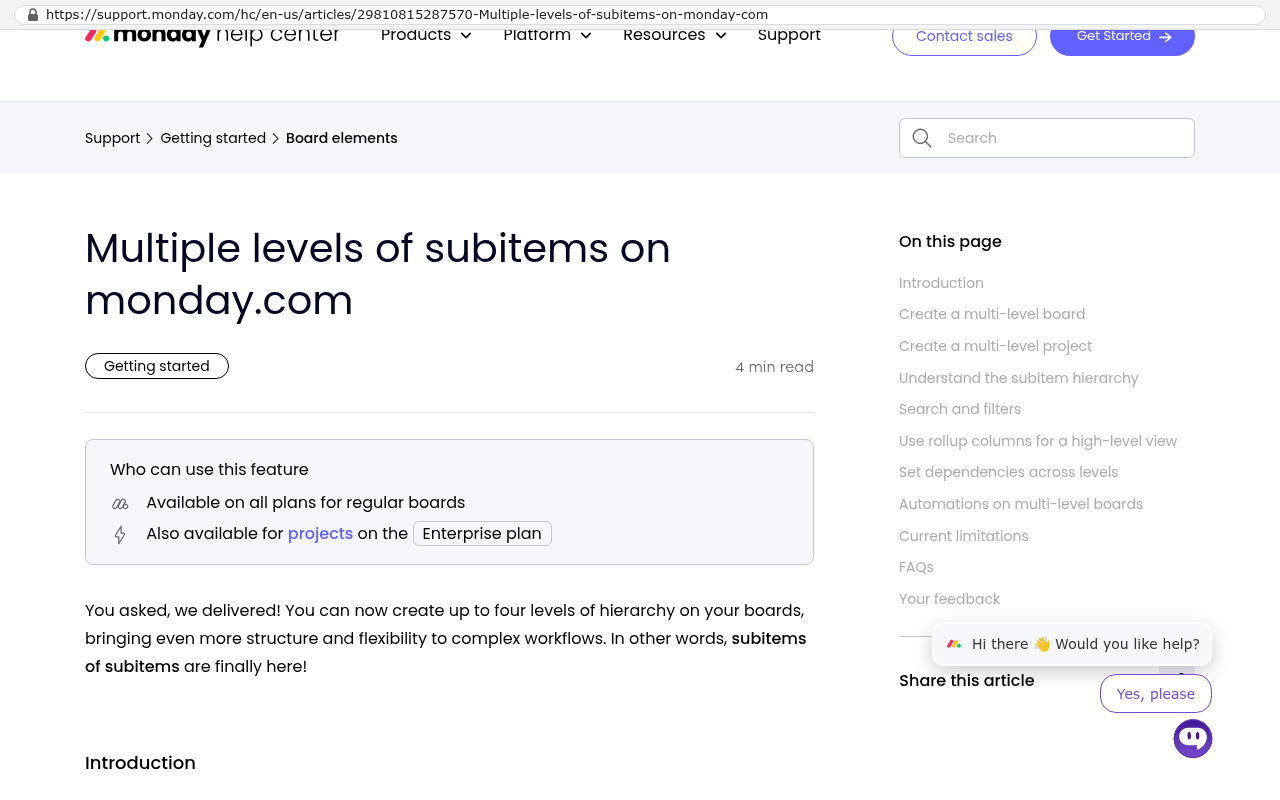
Task: Jump to Your feedback section
Action: click(x=950, y=599)
